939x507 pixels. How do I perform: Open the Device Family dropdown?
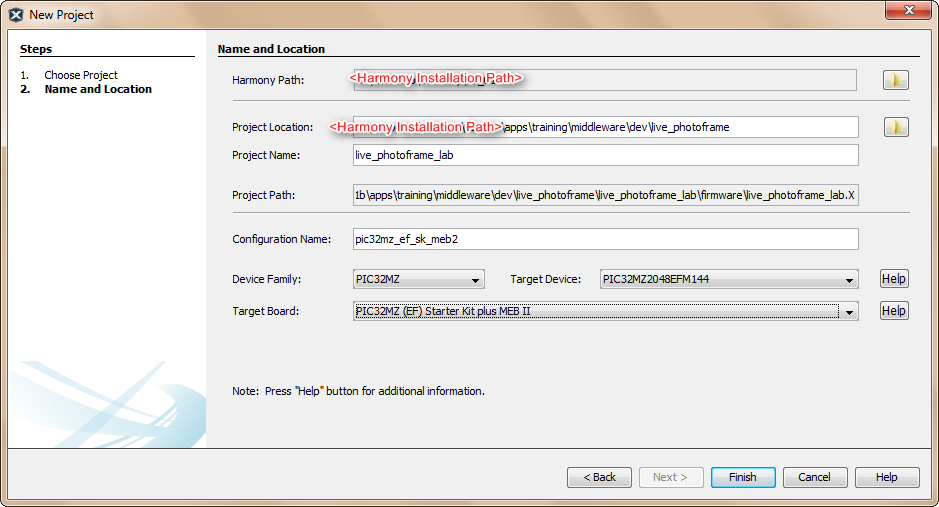click(x=419, y=280)
